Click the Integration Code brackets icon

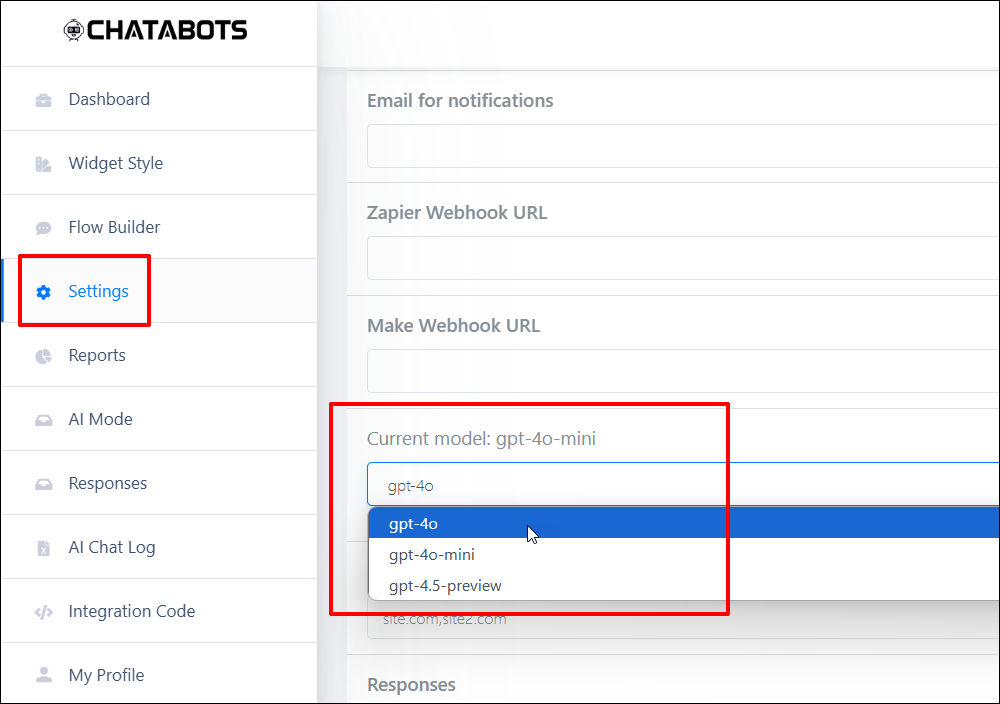[x=43, y=613]
